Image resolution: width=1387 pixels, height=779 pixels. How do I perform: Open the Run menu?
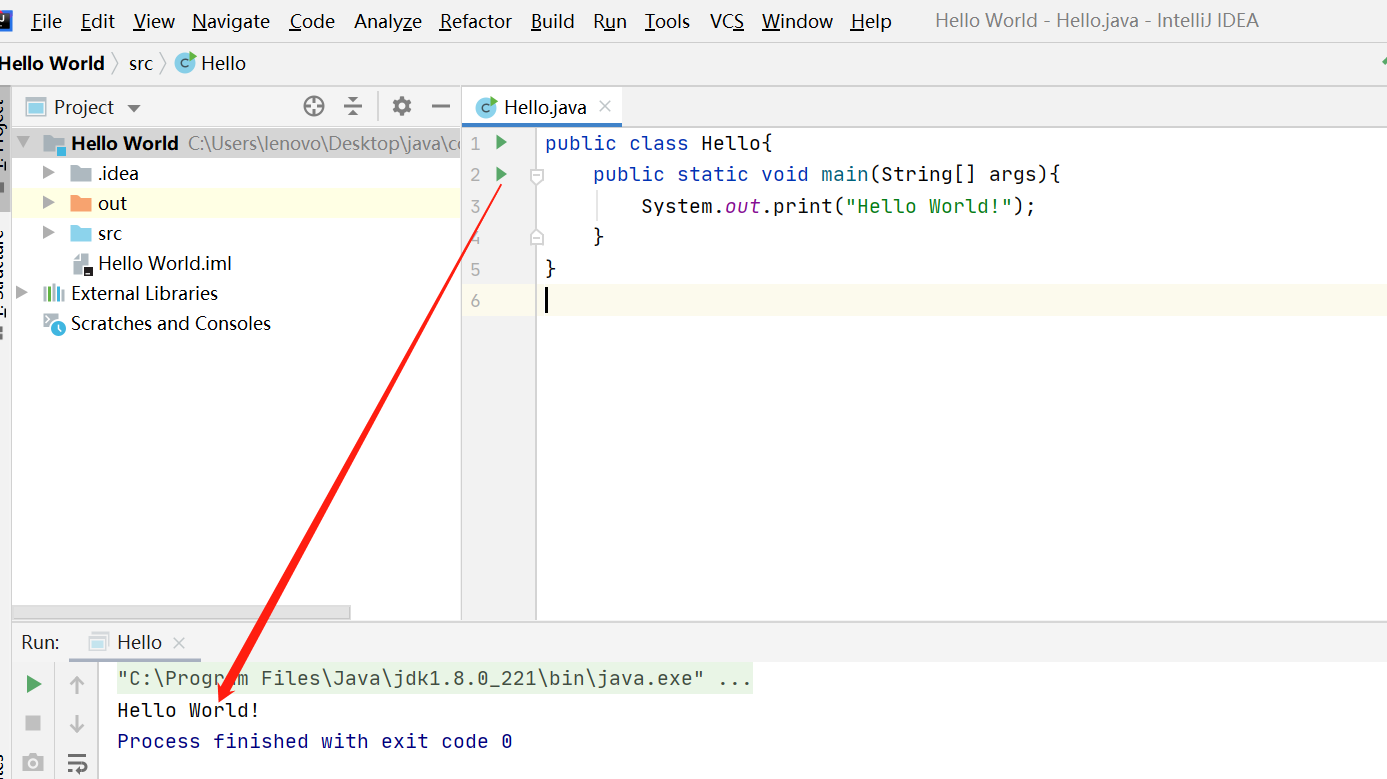pyautogui.click(x=610, y=21)
